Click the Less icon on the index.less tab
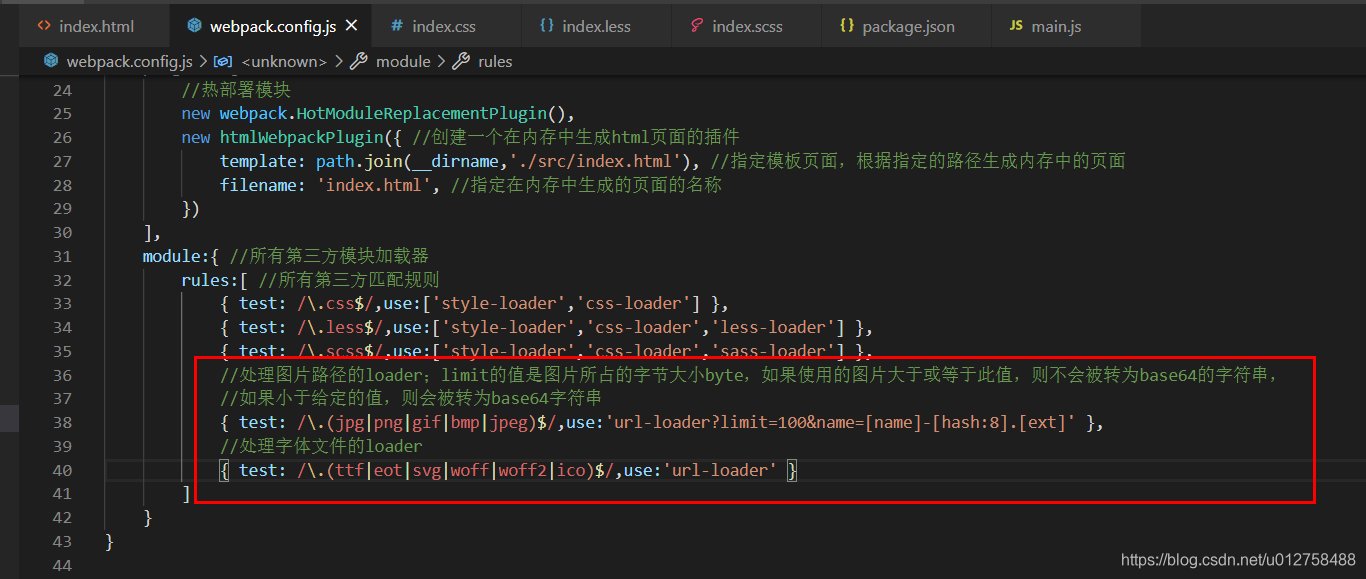 (x=545, y=25)
